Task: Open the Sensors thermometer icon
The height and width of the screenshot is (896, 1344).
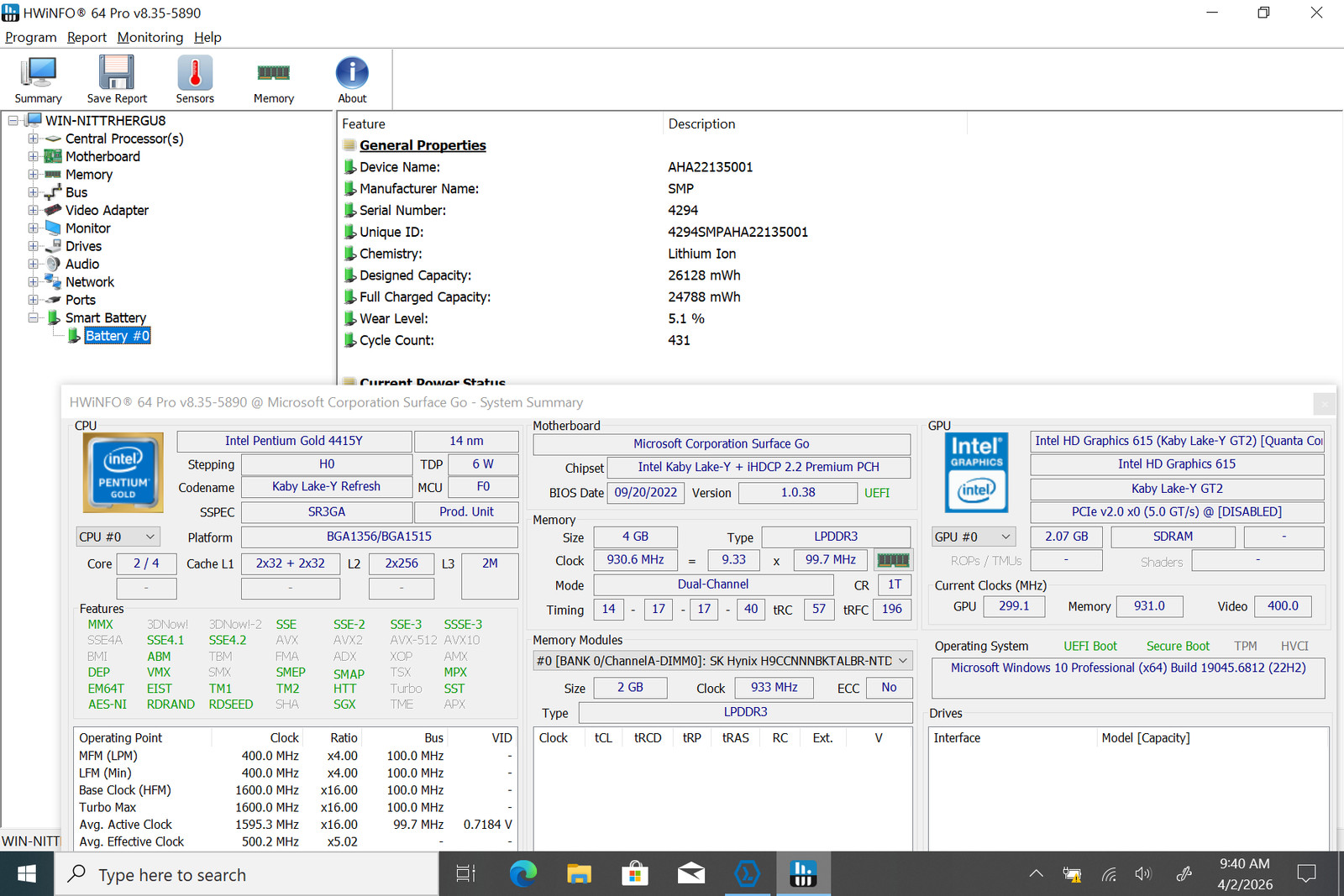Action: (195, 80)
